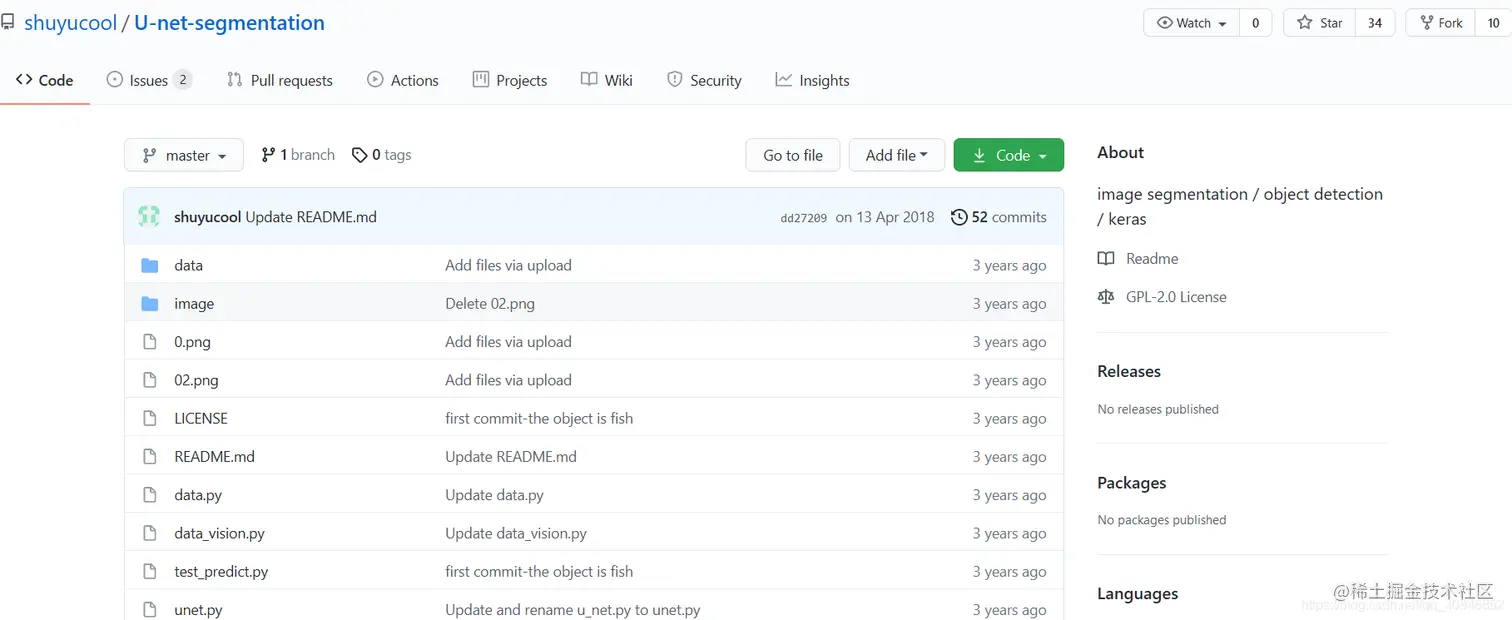The image size is (1512, 620).
Task: Click the file icon next to data.py
Action: (x=150, y=495)
